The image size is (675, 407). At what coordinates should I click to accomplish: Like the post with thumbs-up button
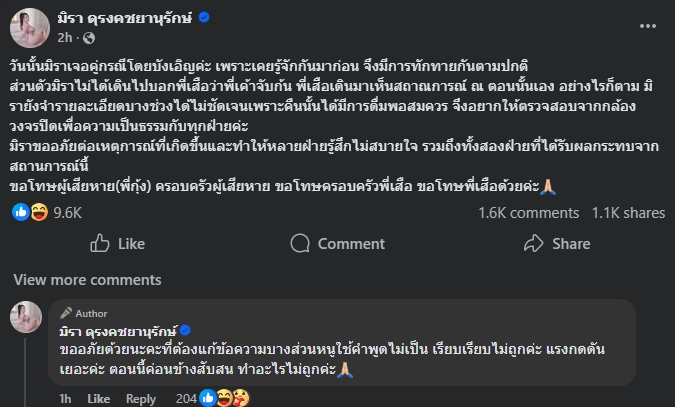click(x=118, y=244)
